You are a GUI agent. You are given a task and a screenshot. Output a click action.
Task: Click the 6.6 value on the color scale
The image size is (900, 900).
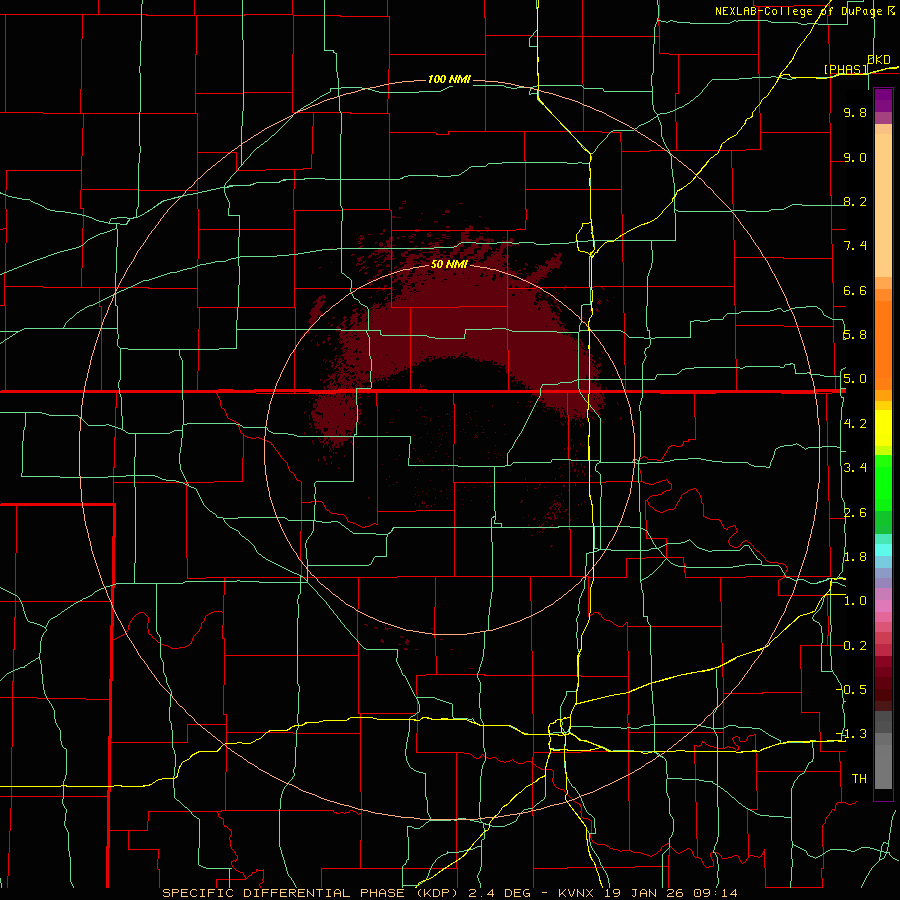click(x=855, y=290)
